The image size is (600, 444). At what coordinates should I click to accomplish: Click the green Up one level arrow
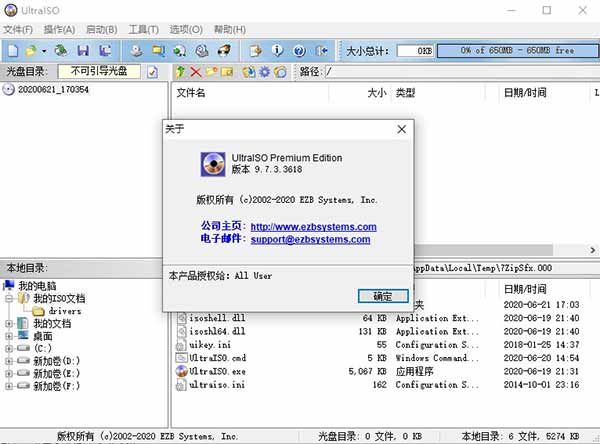pos(181,72)
